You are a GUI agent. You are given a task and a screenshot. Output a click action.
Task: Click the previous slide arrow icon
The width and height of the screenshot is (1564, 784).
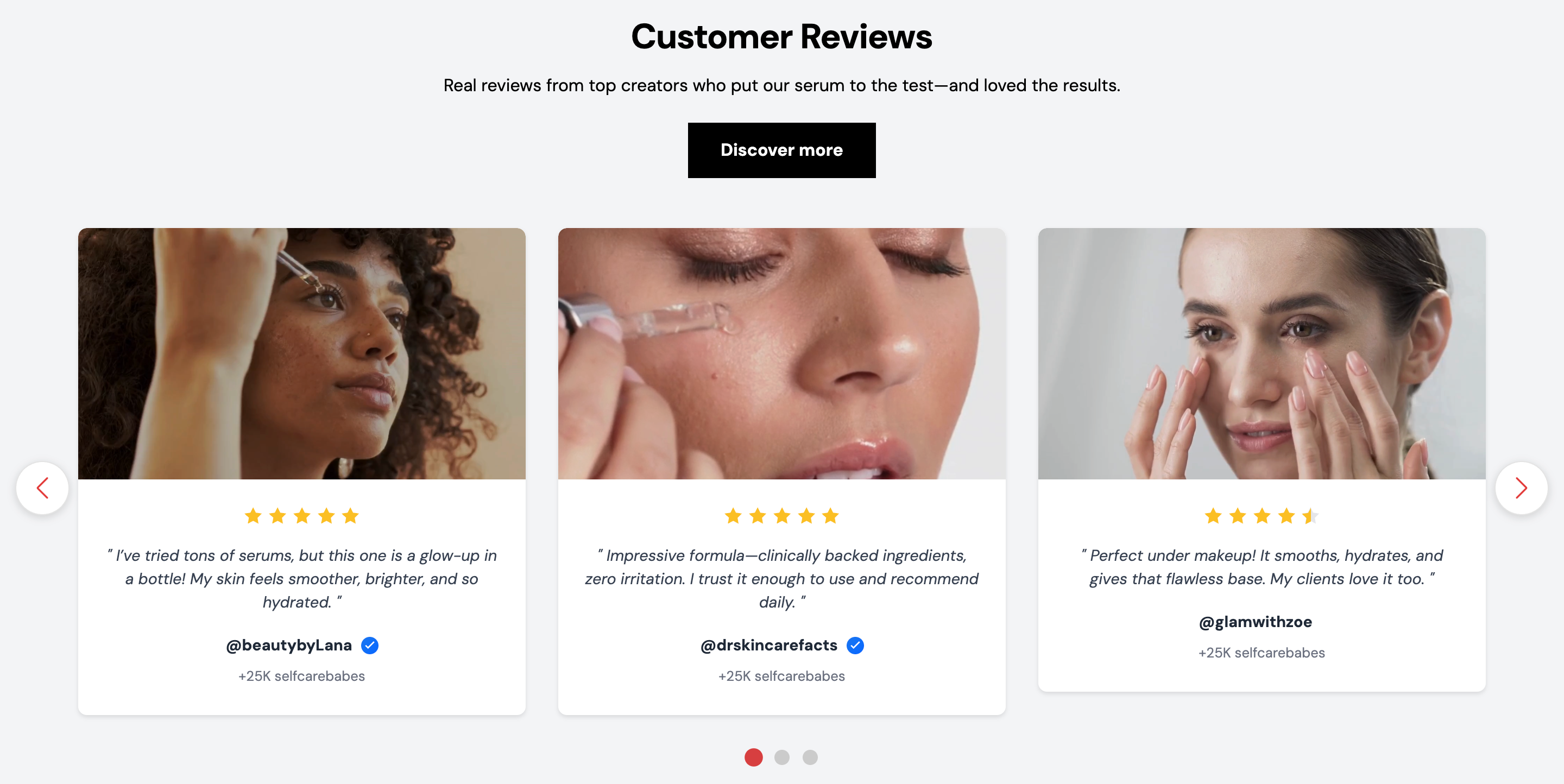point(42,488)
